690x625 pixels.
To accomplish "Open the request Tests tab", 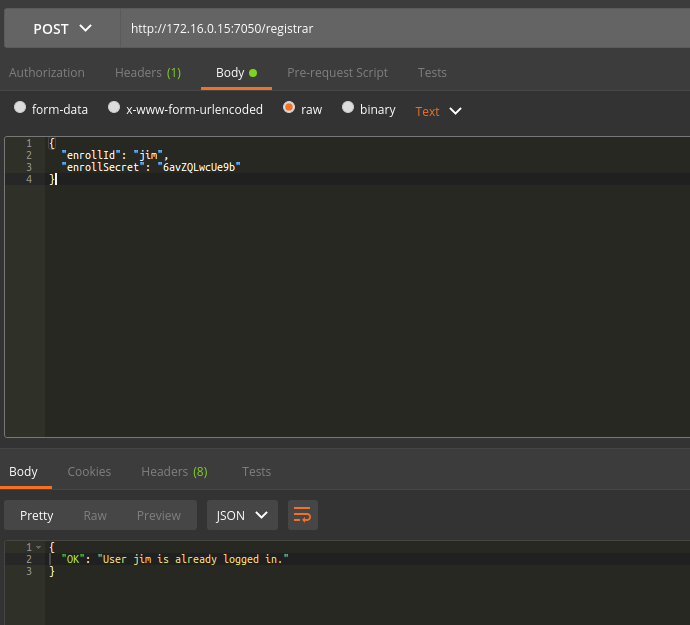I will (x=432, y=73).
